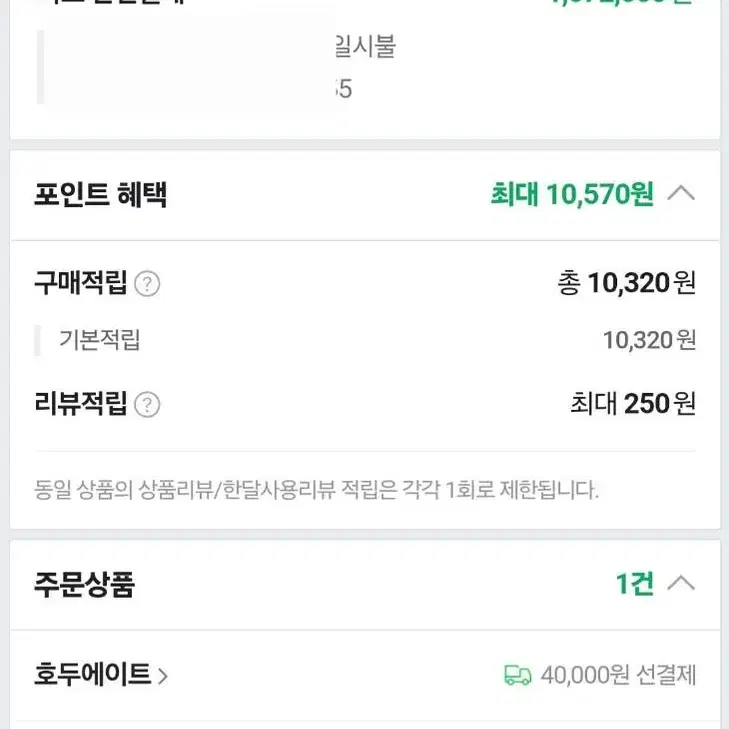Click the arrow icon right of 호두에이트
Image resolution: width=729 pixels, height=729 pixels.
point(162,676)
